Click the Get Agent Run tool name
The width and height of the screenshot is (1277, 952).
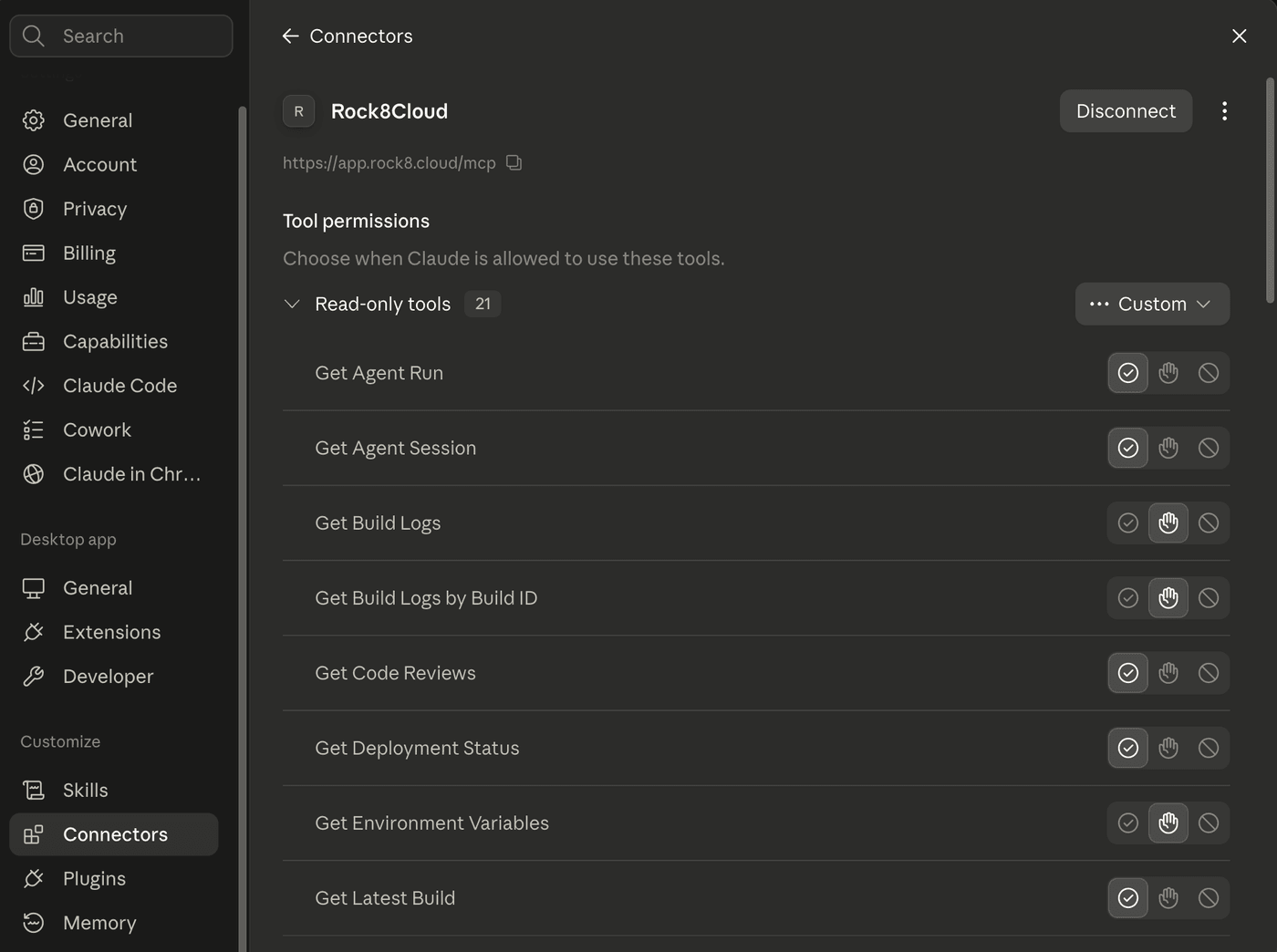point(379,373)
